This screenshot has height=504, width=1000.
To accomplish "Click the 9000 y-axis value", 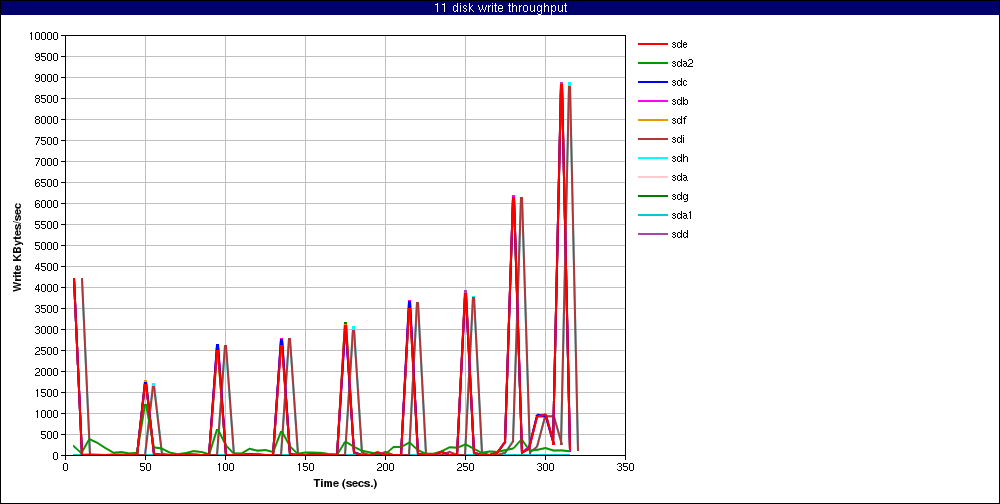I will (47, 78).
